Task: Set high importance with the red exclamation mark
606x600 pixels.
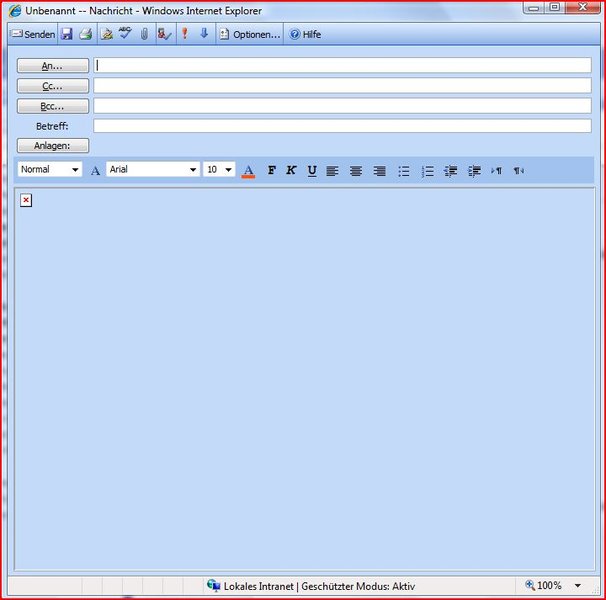Action: click(185, 34)
